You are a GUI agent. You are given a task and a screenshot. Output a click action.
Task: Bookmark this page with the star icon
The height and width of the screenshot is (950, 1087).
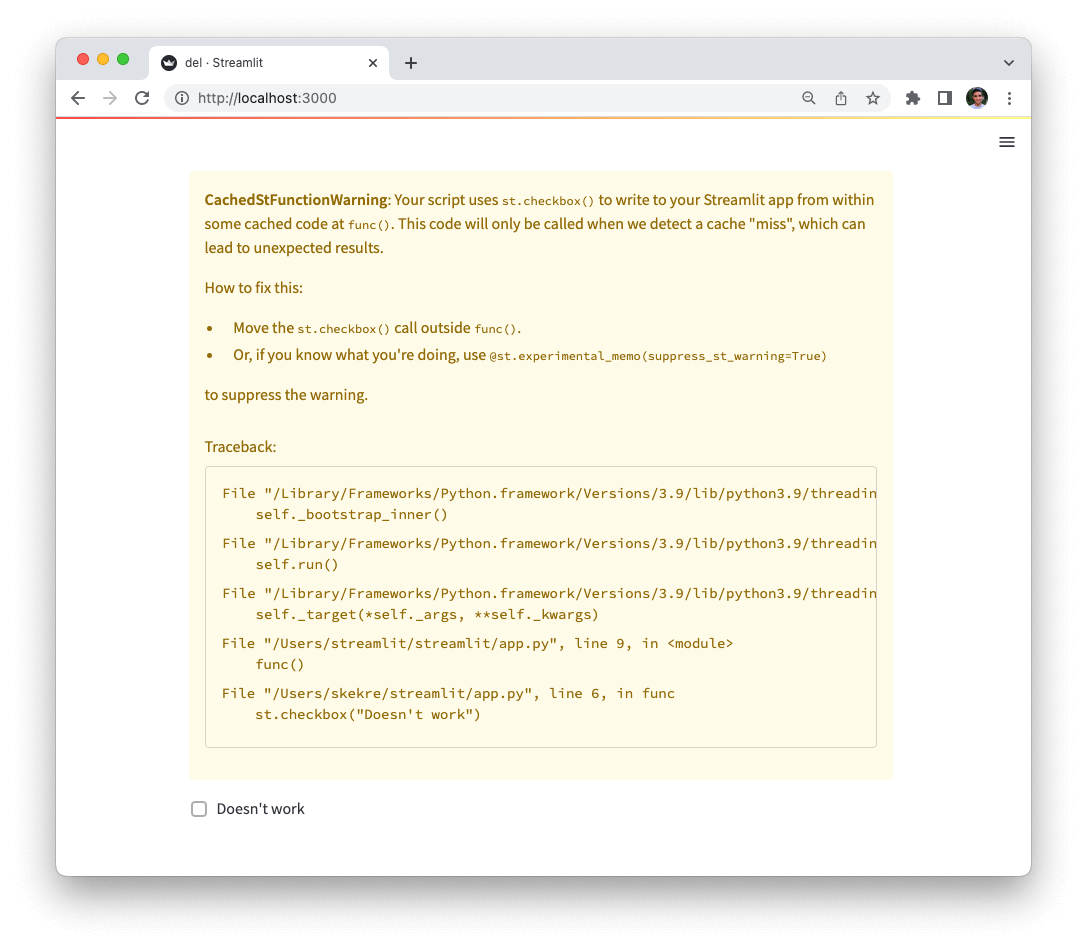coord(873,98)
